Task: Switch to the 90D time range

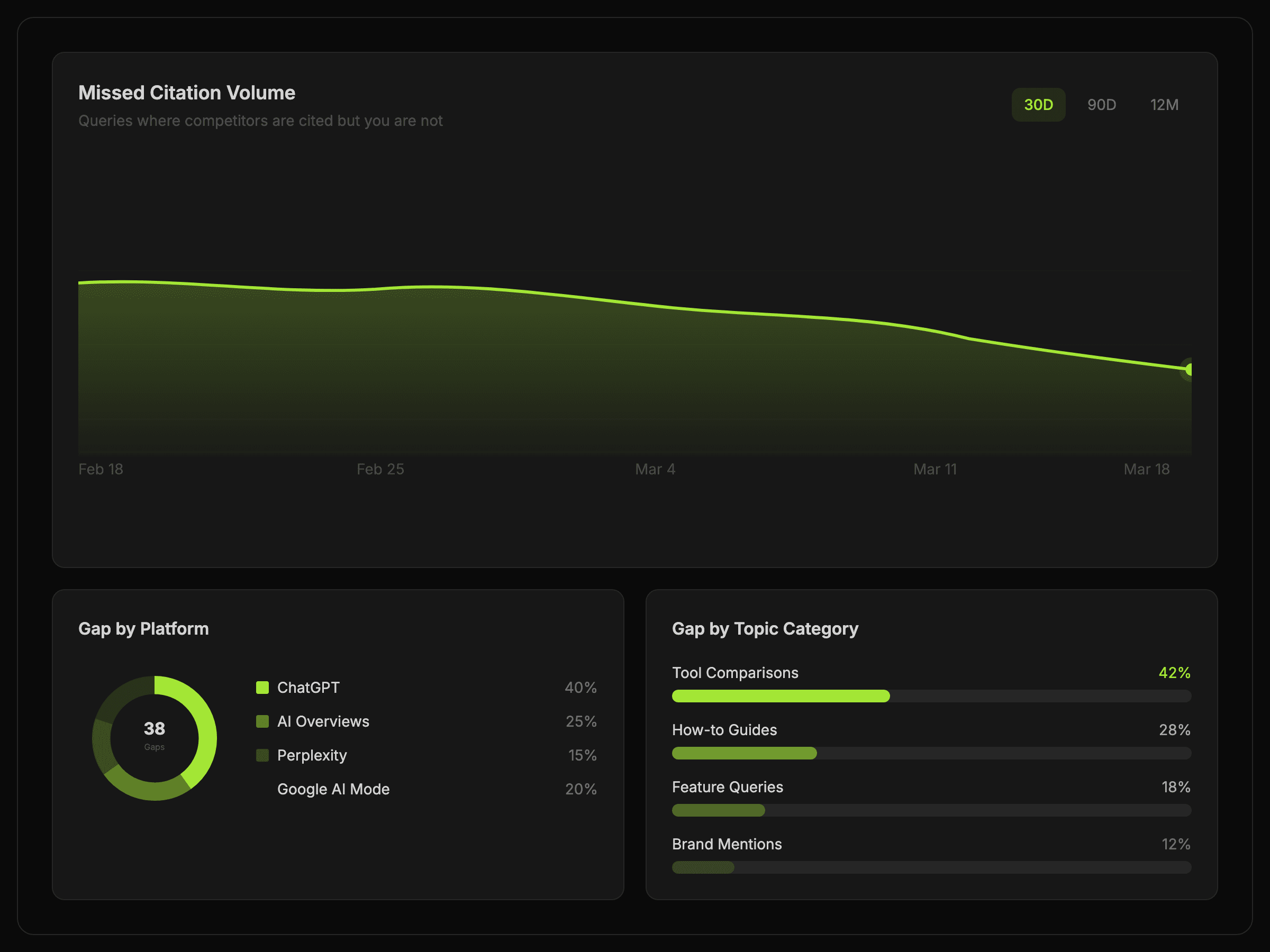Action: tap(1101, 104)
